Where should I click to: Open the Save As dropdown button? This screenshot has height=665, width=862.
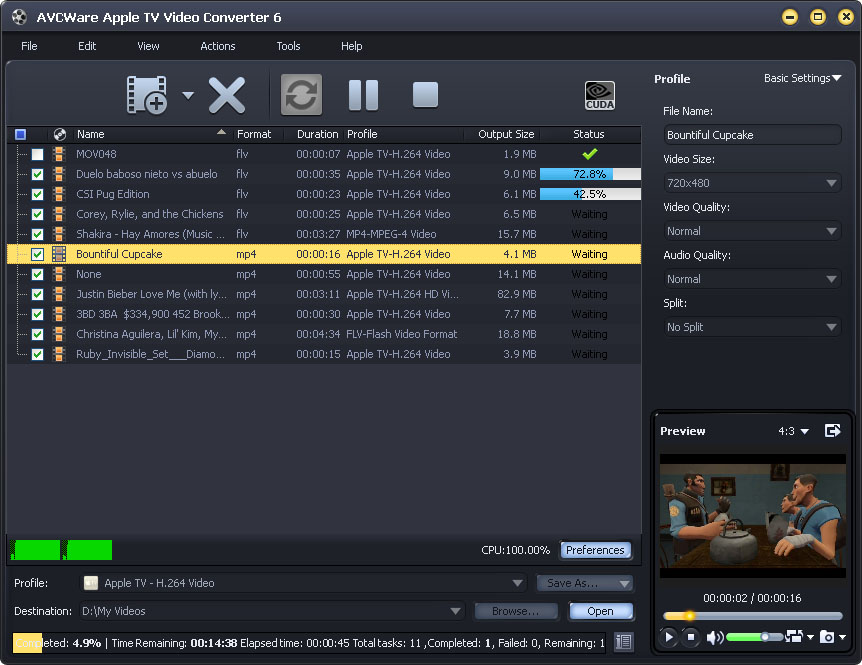(585, 583)
